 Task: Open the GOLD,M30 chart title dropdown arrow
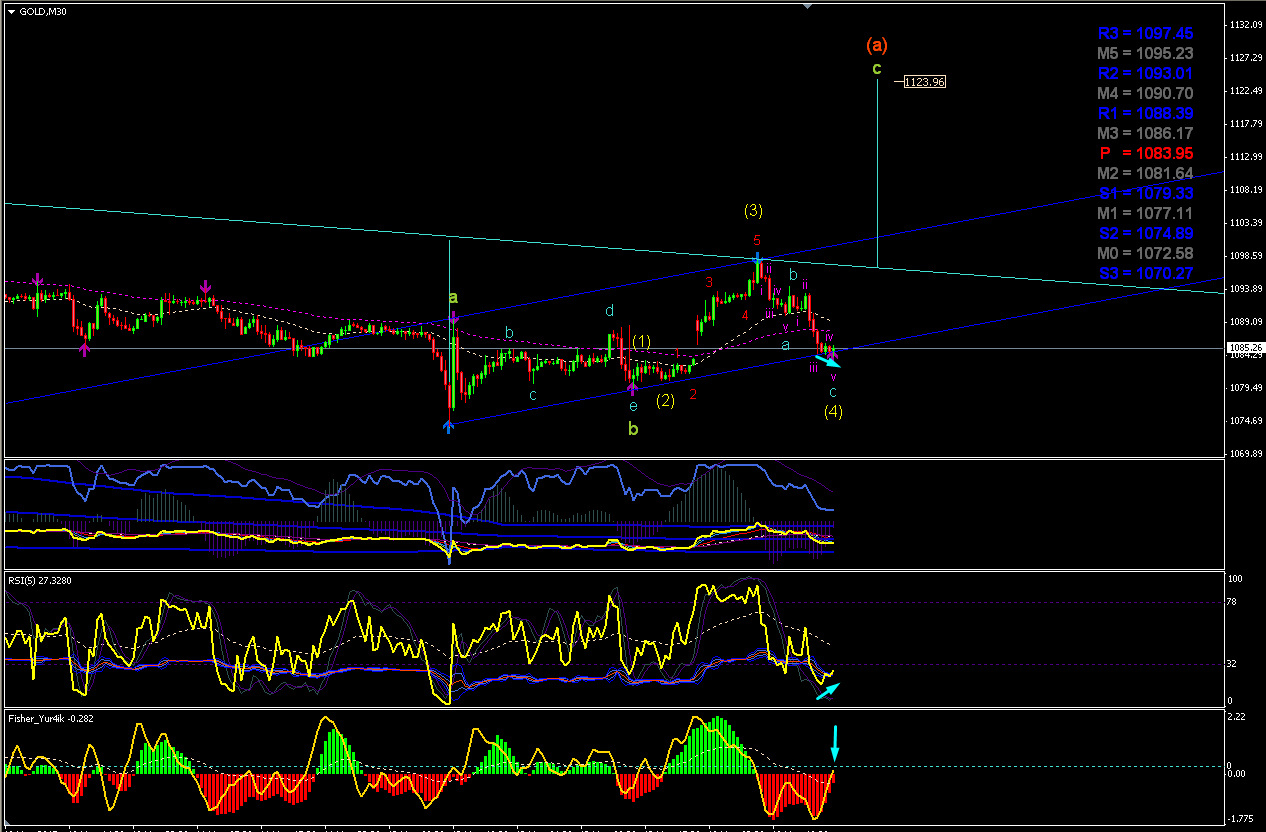tap(11, 12)
